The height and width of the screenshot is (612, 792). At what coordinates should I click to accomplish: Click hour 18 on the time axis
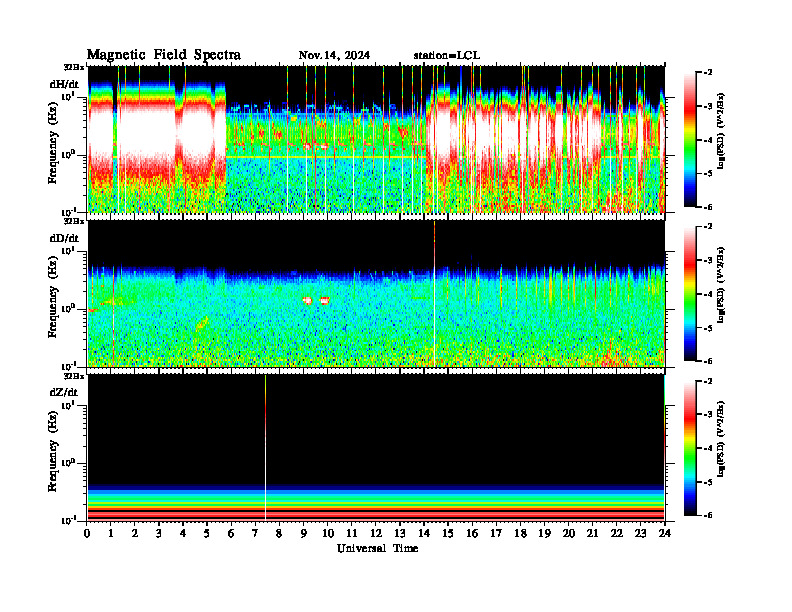520,533
